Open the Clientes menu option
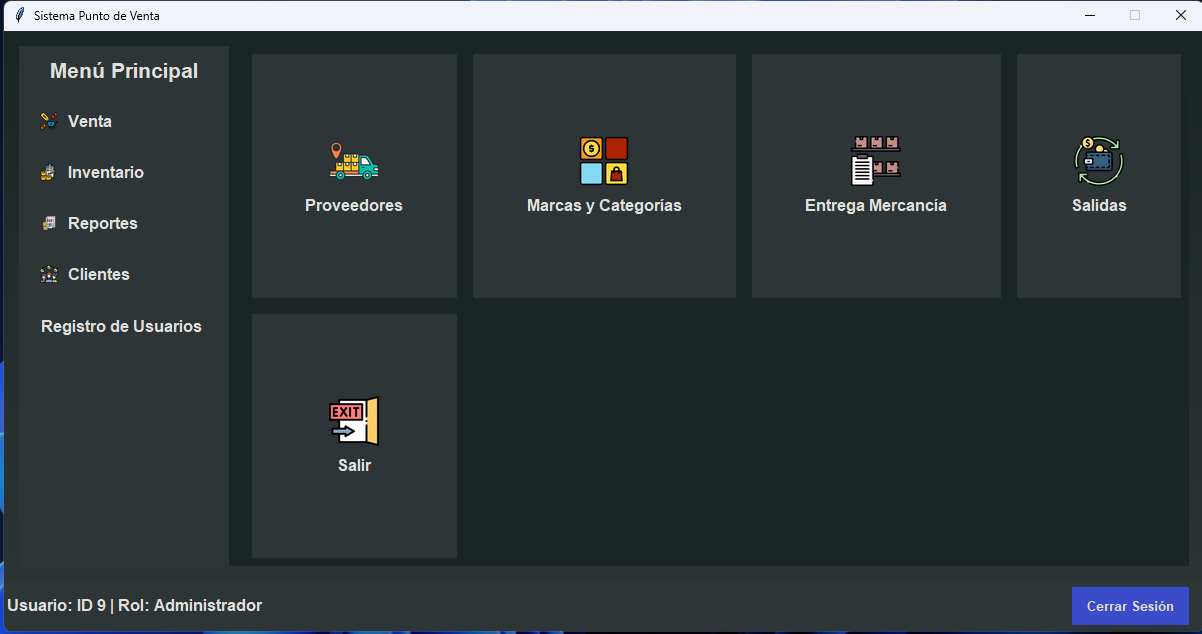The width and height of the screenshot is (1202, 634). coord(99,274)
